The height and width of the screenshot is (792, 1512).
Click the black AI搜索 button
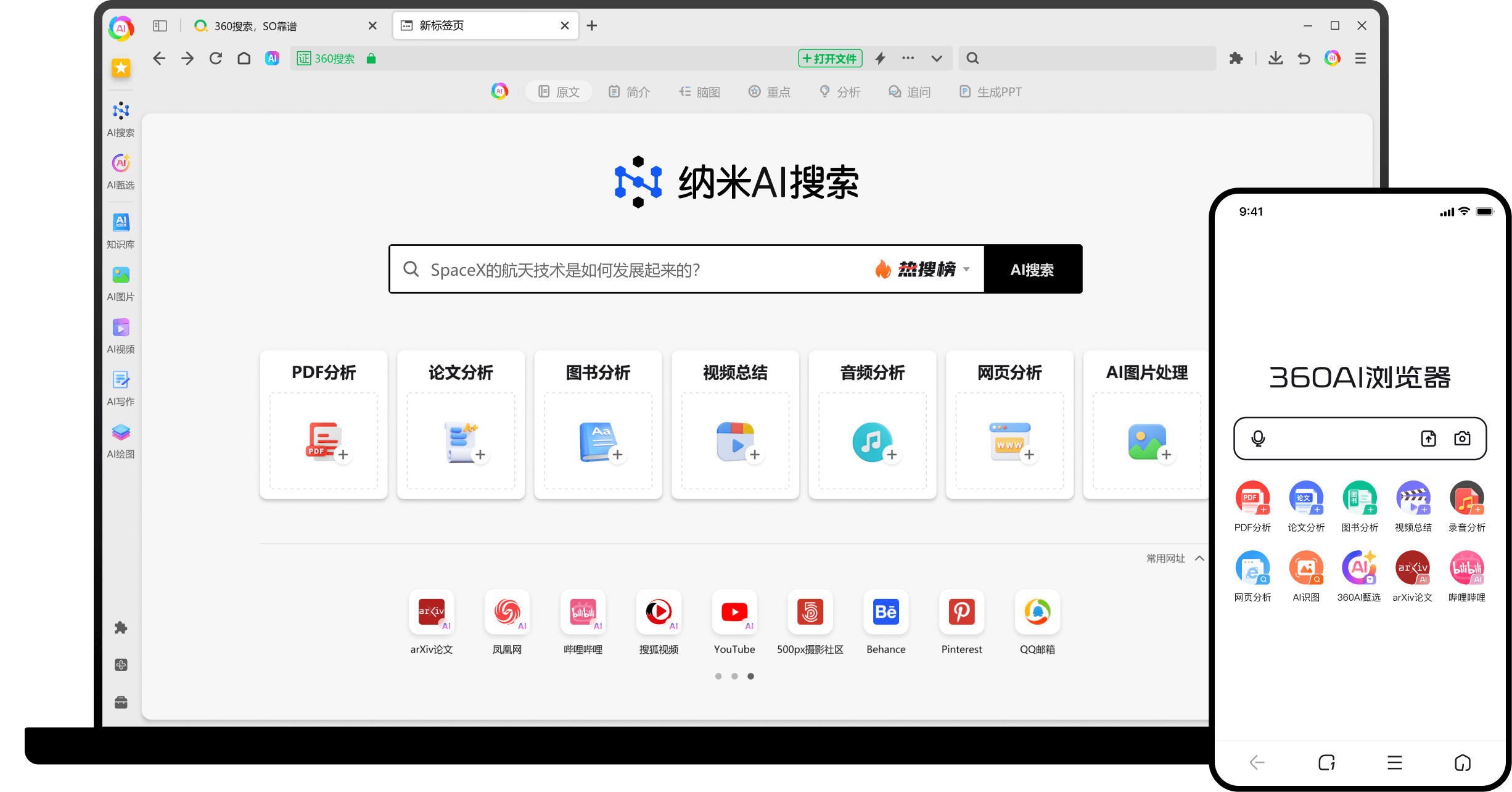[x=1032, y=270]
